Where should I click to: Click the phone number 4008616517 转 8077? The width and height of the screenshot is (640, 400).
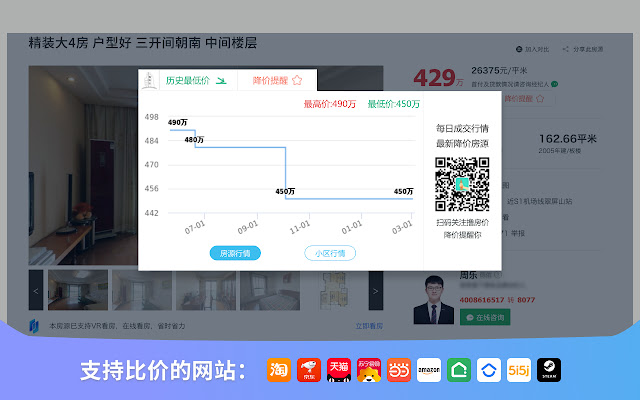click(497, 300)
